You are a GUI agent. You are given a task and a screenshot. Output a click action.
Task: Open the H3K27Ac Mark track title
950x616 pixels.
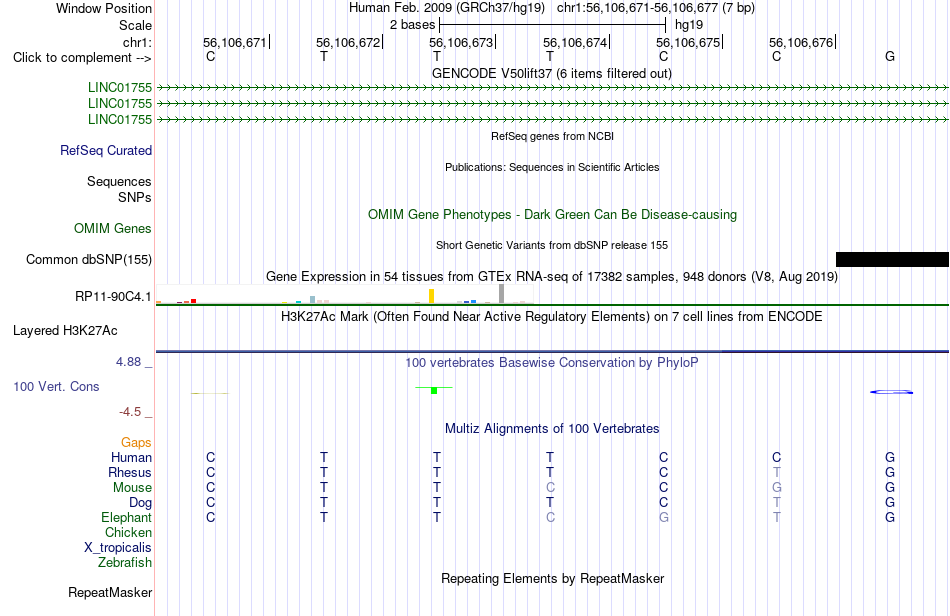552,316
